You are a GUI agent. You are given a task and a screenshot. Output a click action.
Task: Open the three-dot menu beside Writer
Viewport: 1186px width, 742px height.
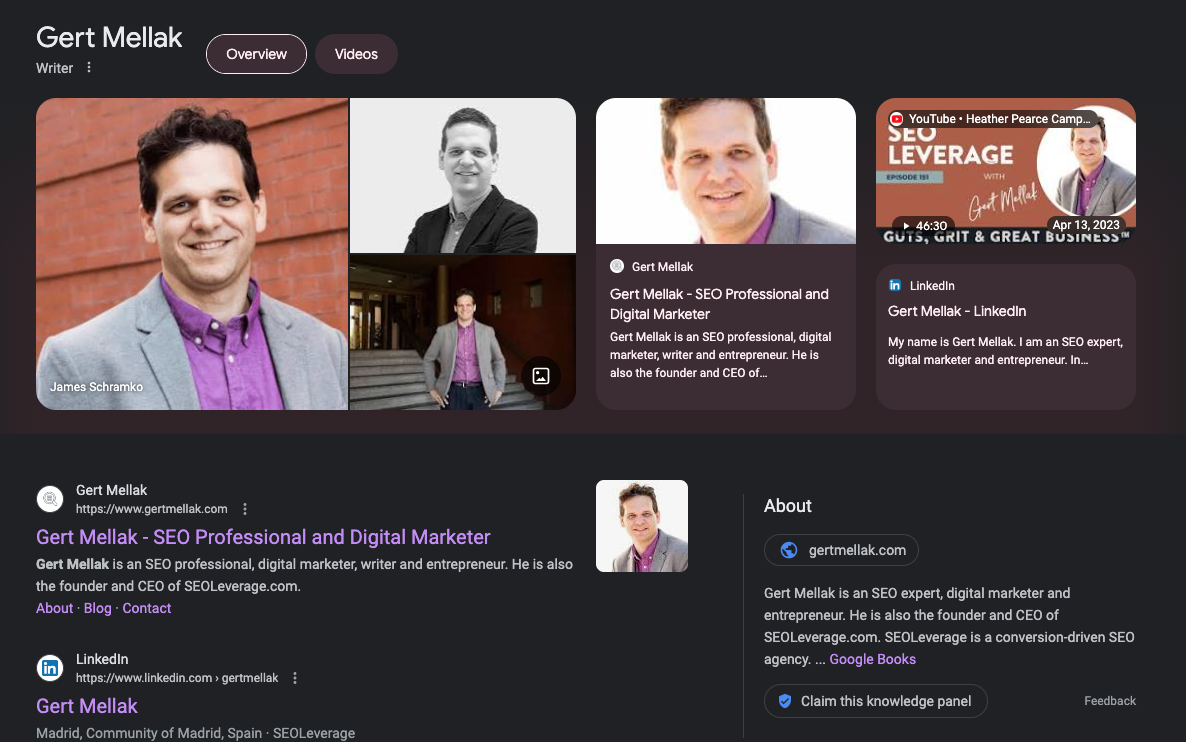[x=88, y=67]
